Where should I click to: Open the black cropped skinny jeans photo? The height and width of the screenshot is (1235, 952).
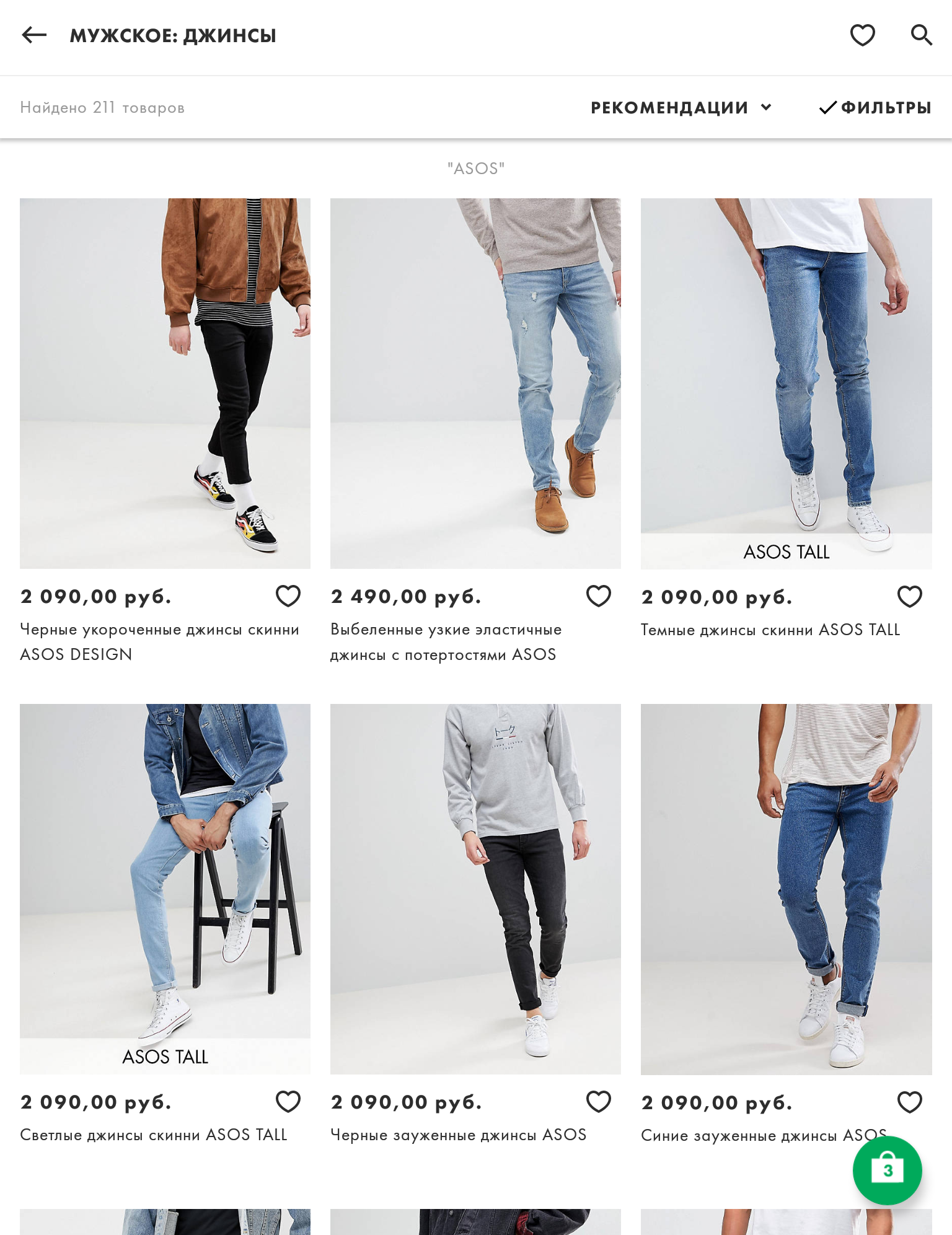click(x=165, y=384)
